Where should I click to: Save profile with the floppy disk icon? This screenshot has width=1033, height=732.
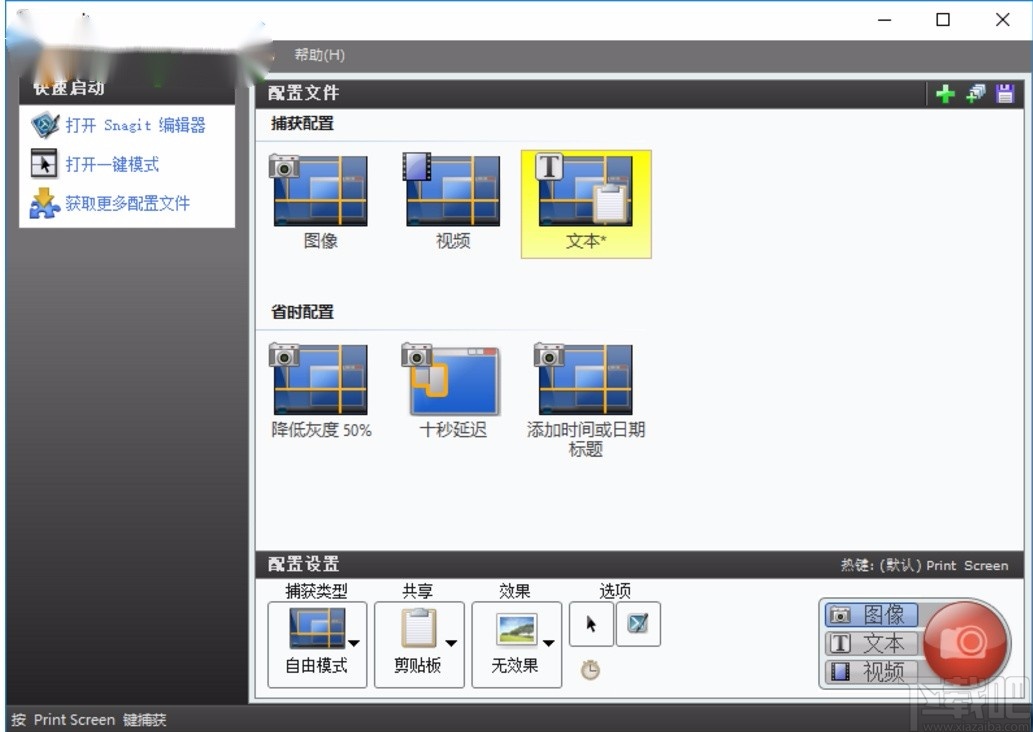1005,94
